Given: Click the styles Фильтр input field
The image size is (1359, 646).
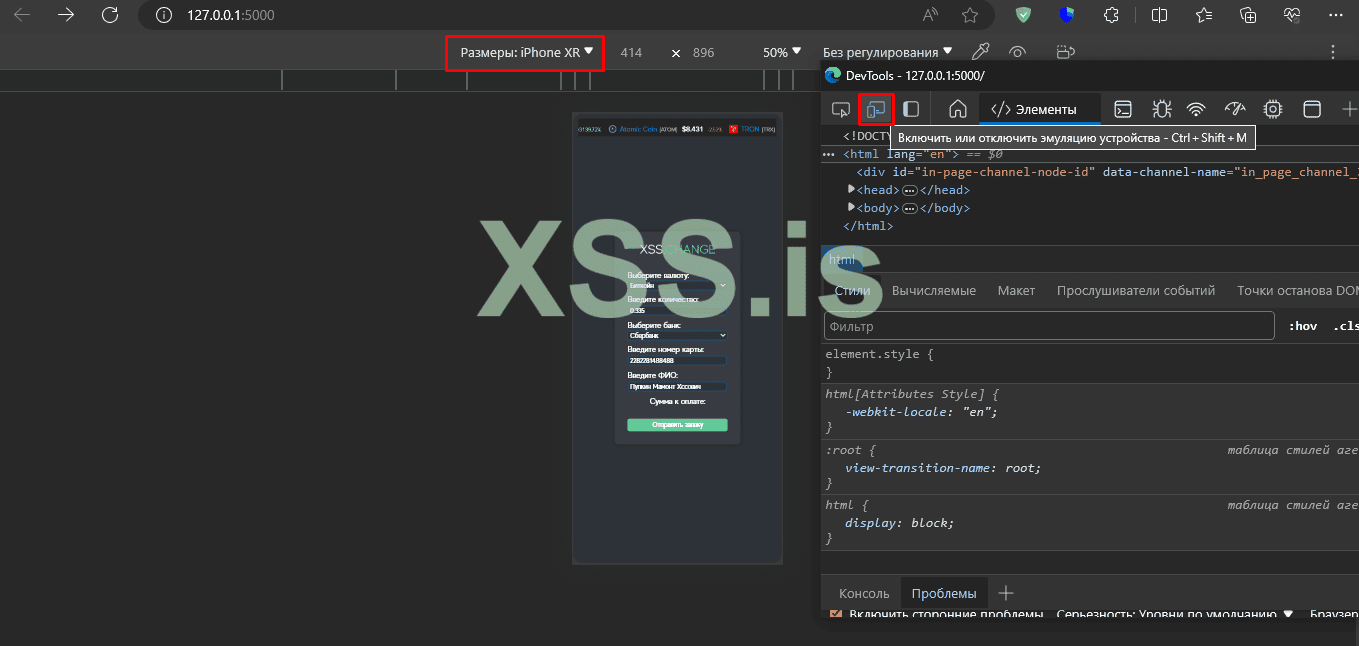Looking at the screenshot, I should 1050,326.
